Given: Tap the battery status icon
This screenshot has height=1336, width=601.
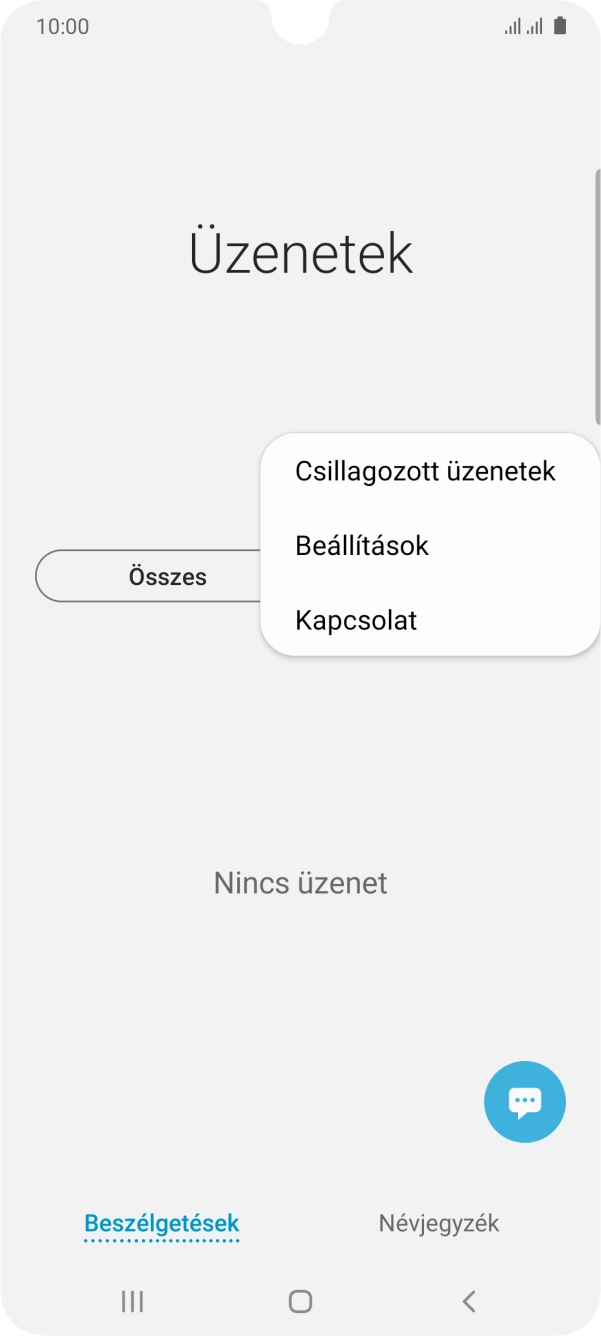Looking at the screenshot, I should [x=561, y=26].
